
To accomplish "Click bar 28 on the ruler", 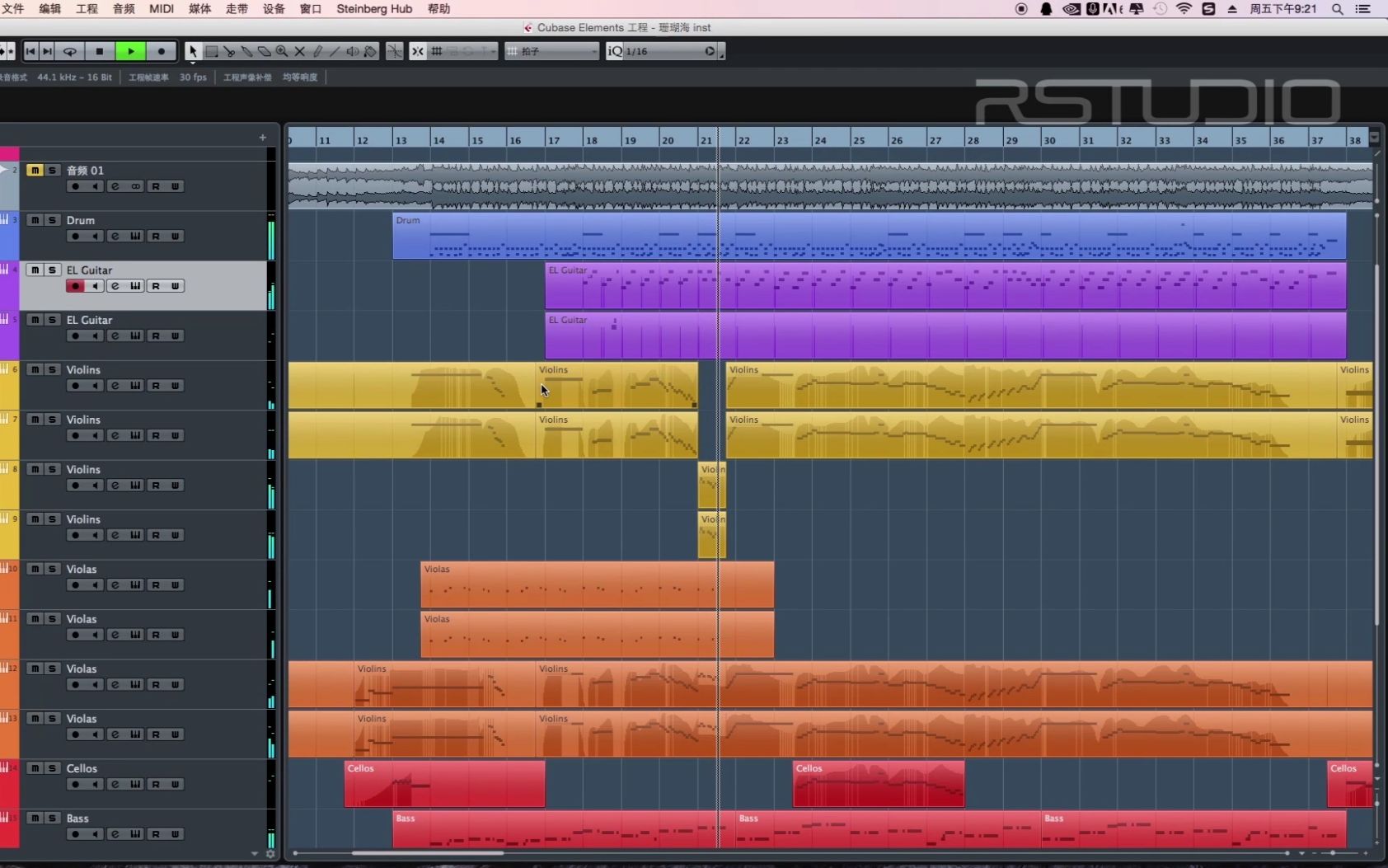I will coord(973,140).
